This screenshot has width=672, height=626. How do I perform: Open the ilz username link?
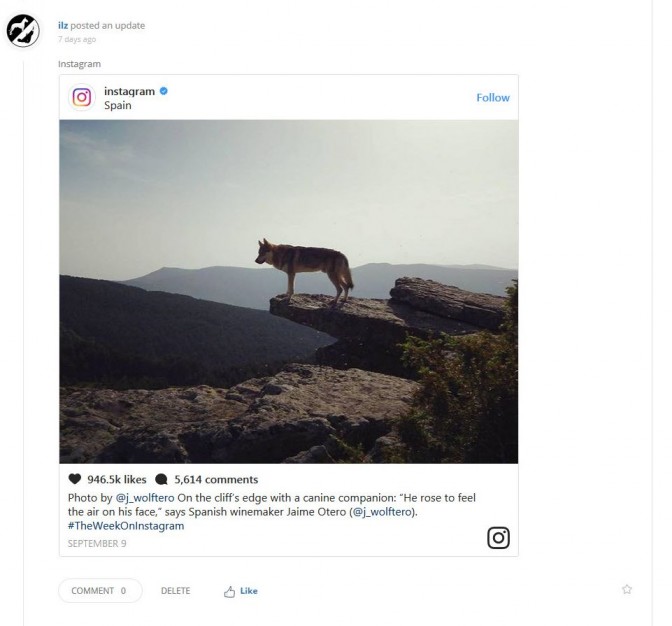tap(63, 25)
